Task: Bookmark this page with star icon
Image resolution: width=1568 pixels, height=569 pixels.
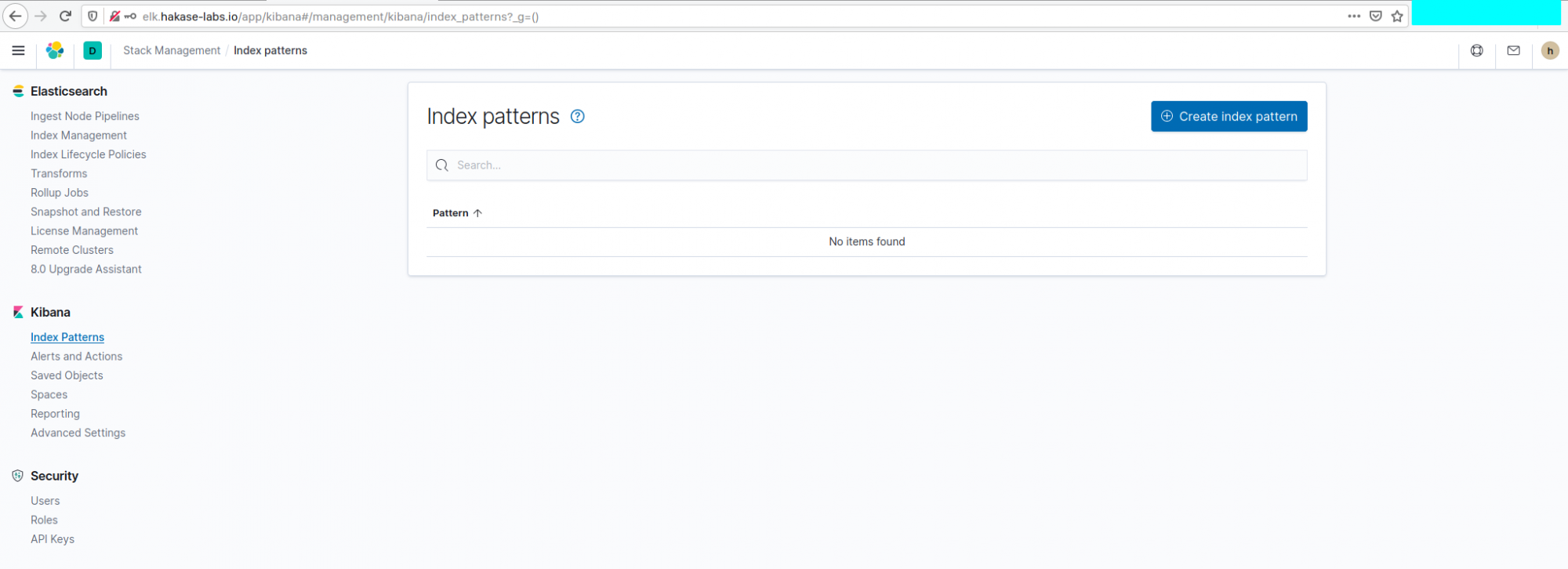Action: 1397,16
